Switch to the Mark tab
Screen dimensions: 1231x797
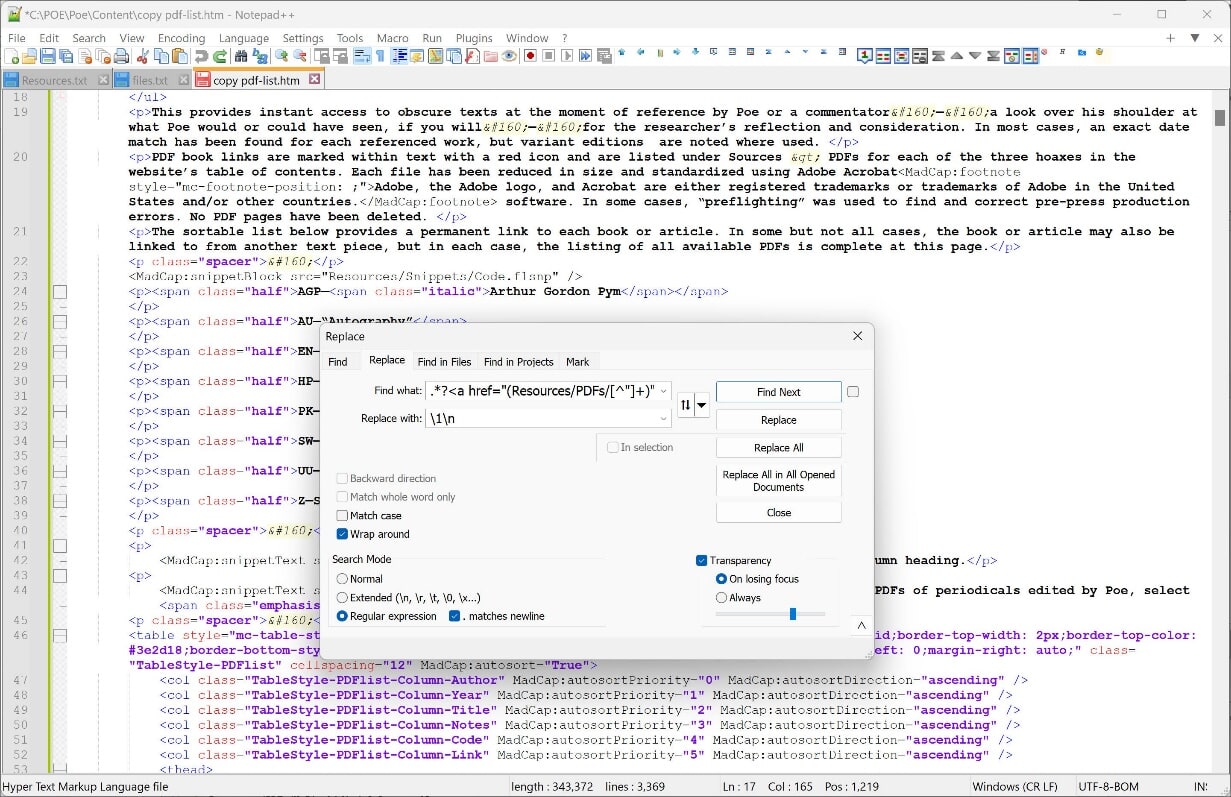pyautogui.click(x=578, y=362)
